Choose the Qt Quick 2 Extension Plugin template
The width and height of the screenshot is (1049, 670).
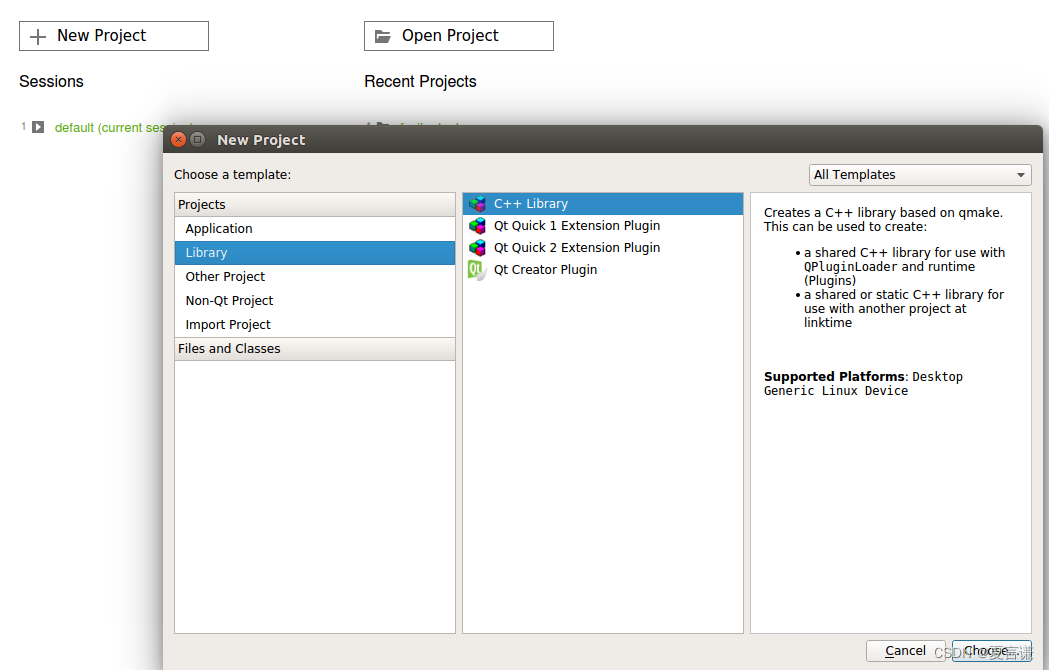click(603, 248)
